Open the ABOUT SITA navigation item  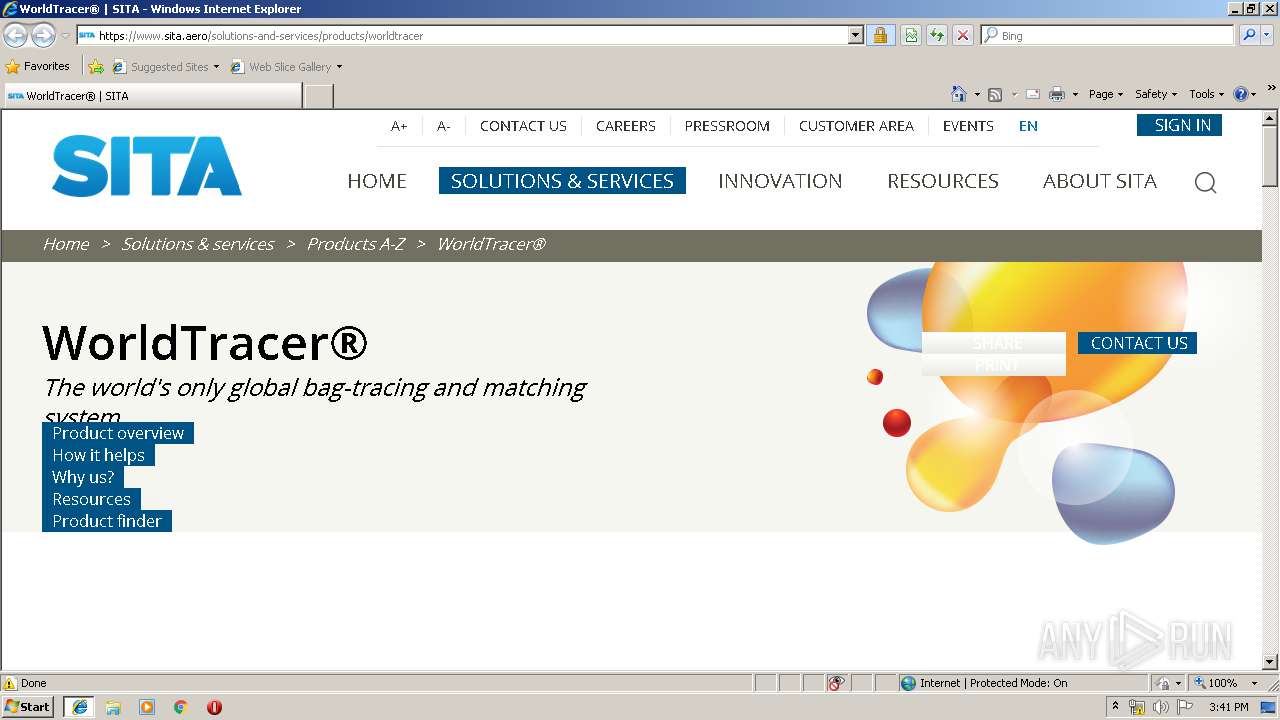(1100, 181)
